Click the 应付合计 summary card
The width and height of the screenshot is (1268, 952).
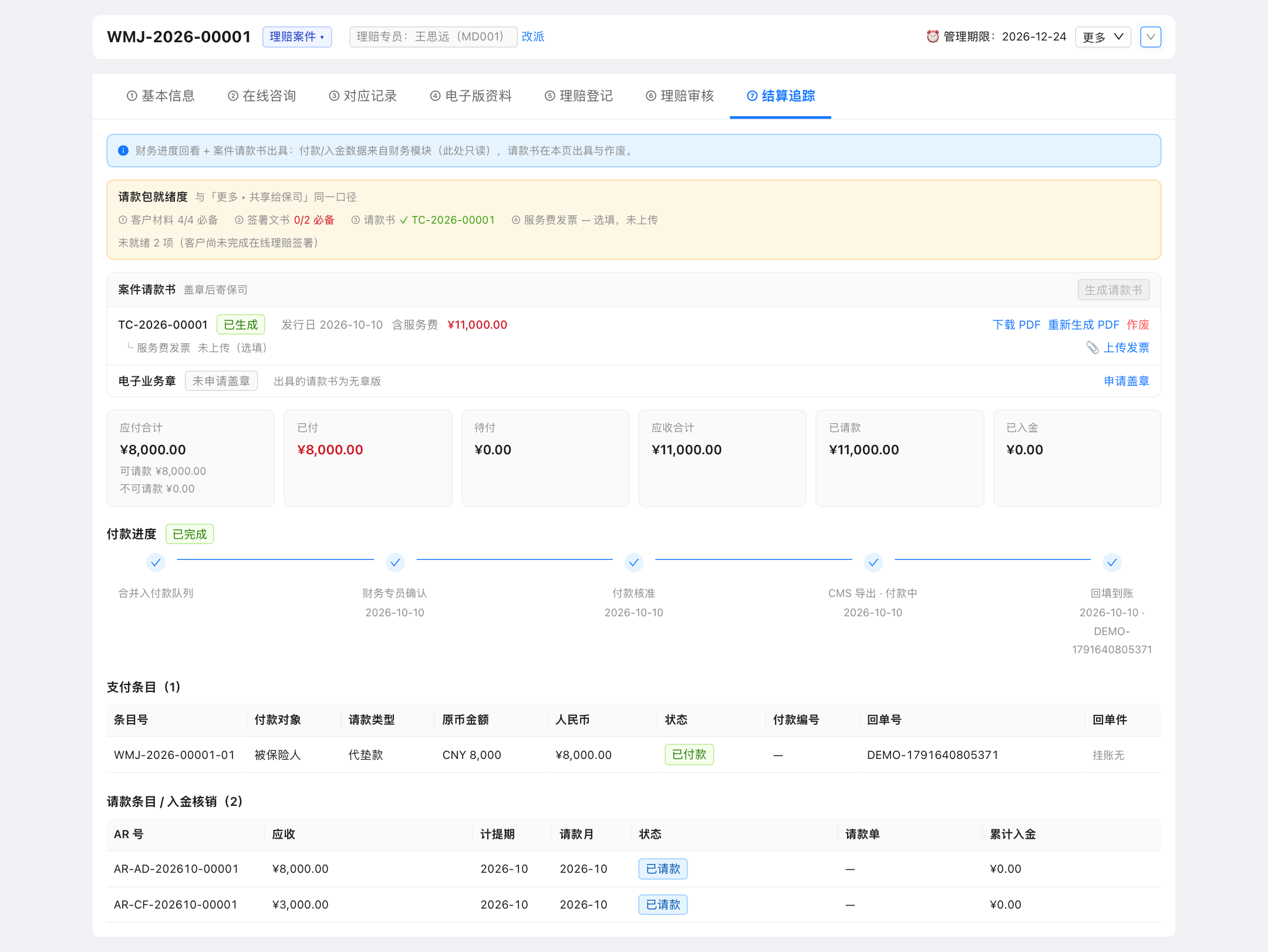click(x=191, y=458)
